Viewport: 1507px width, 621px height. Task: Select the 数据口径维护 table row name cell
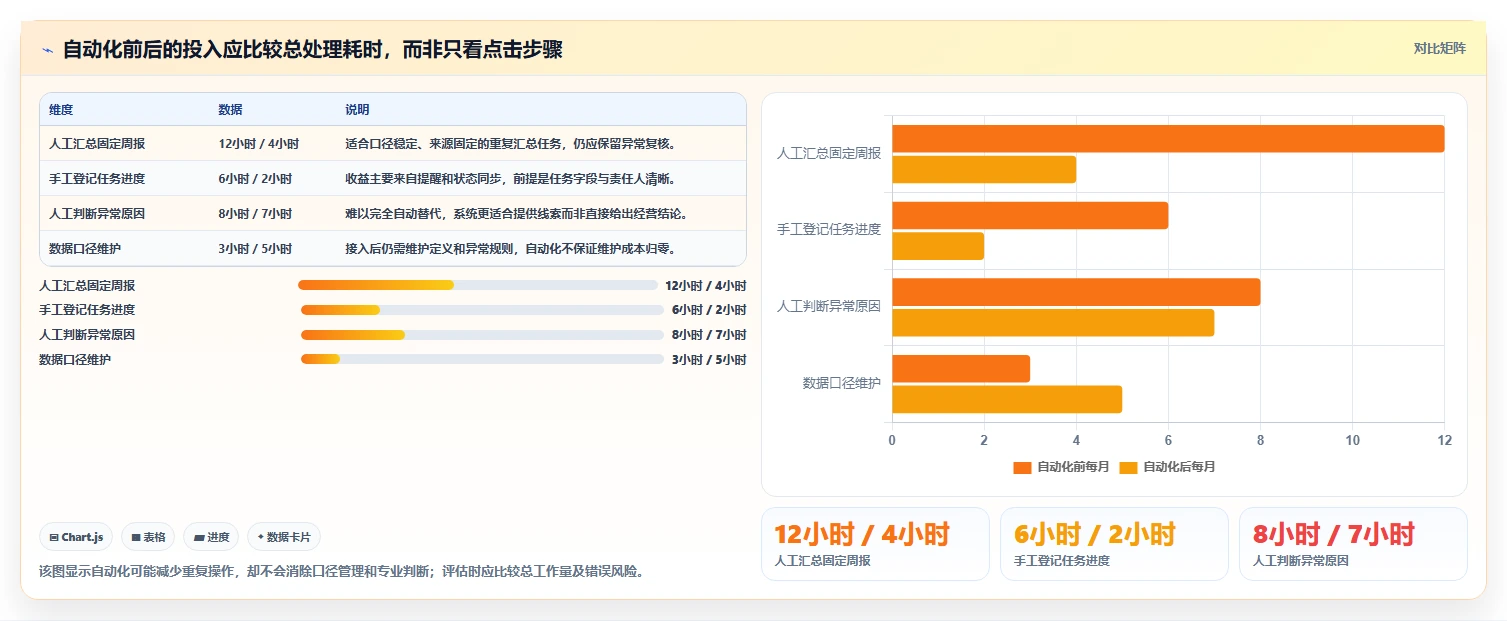85,249
